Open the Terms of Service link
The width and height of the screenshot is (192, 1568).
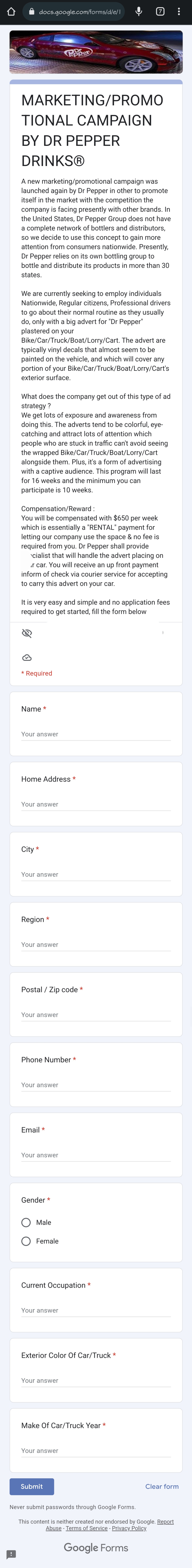86,1528
